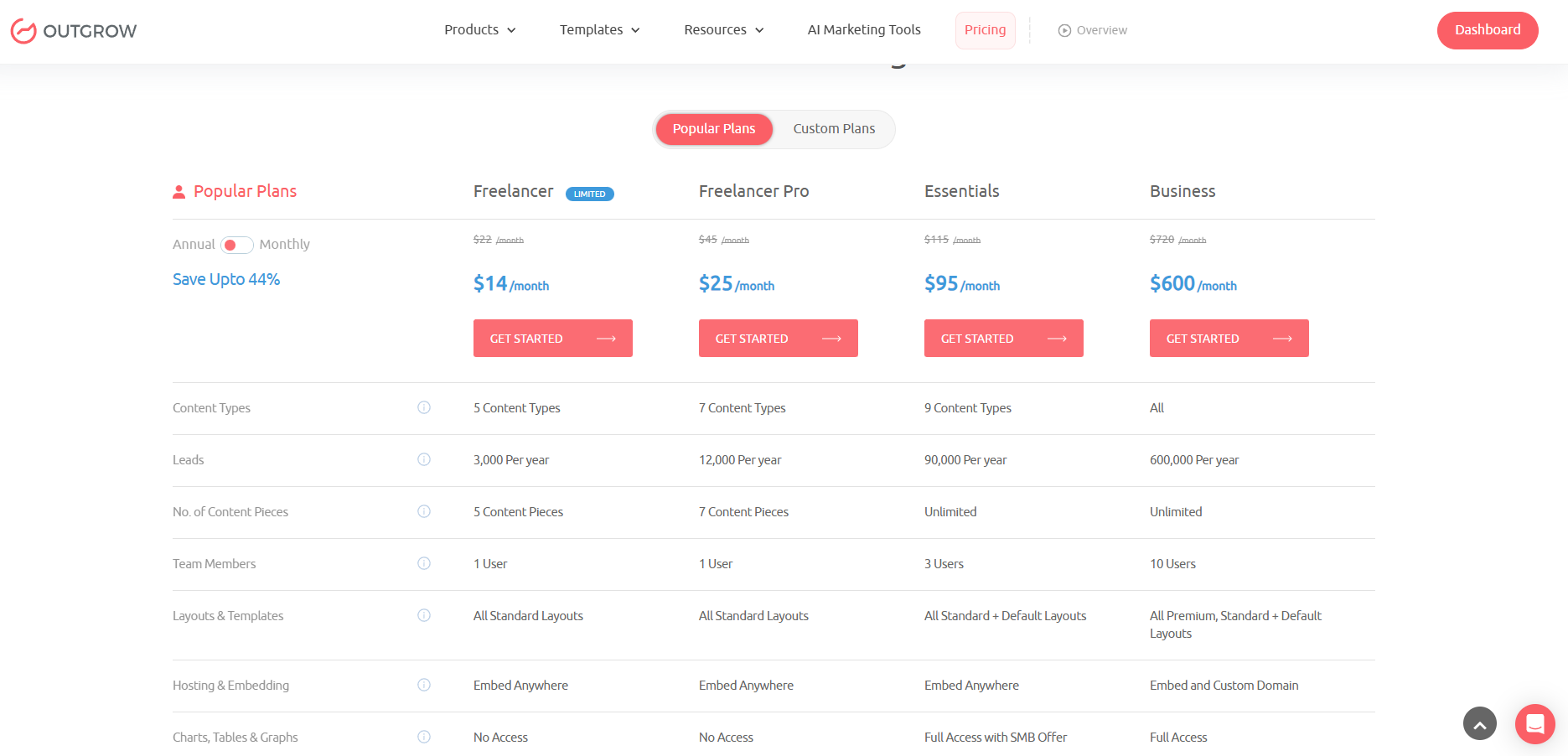Viewport: 1568px width, 756px height.
Task: Switch to Custom Plans tab
Action: click(x=834, y=129)
